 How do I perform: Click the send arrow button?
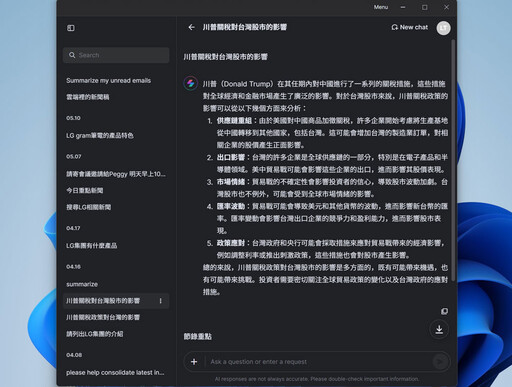click(440, 362)
